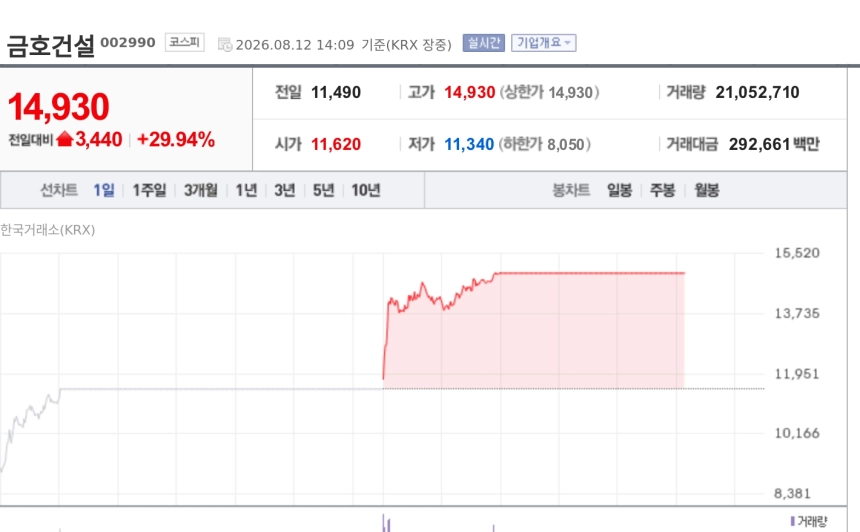Open the 일봉 daily candle chart
This screenshot has width=860, height=532.
[x=619, y=190]
